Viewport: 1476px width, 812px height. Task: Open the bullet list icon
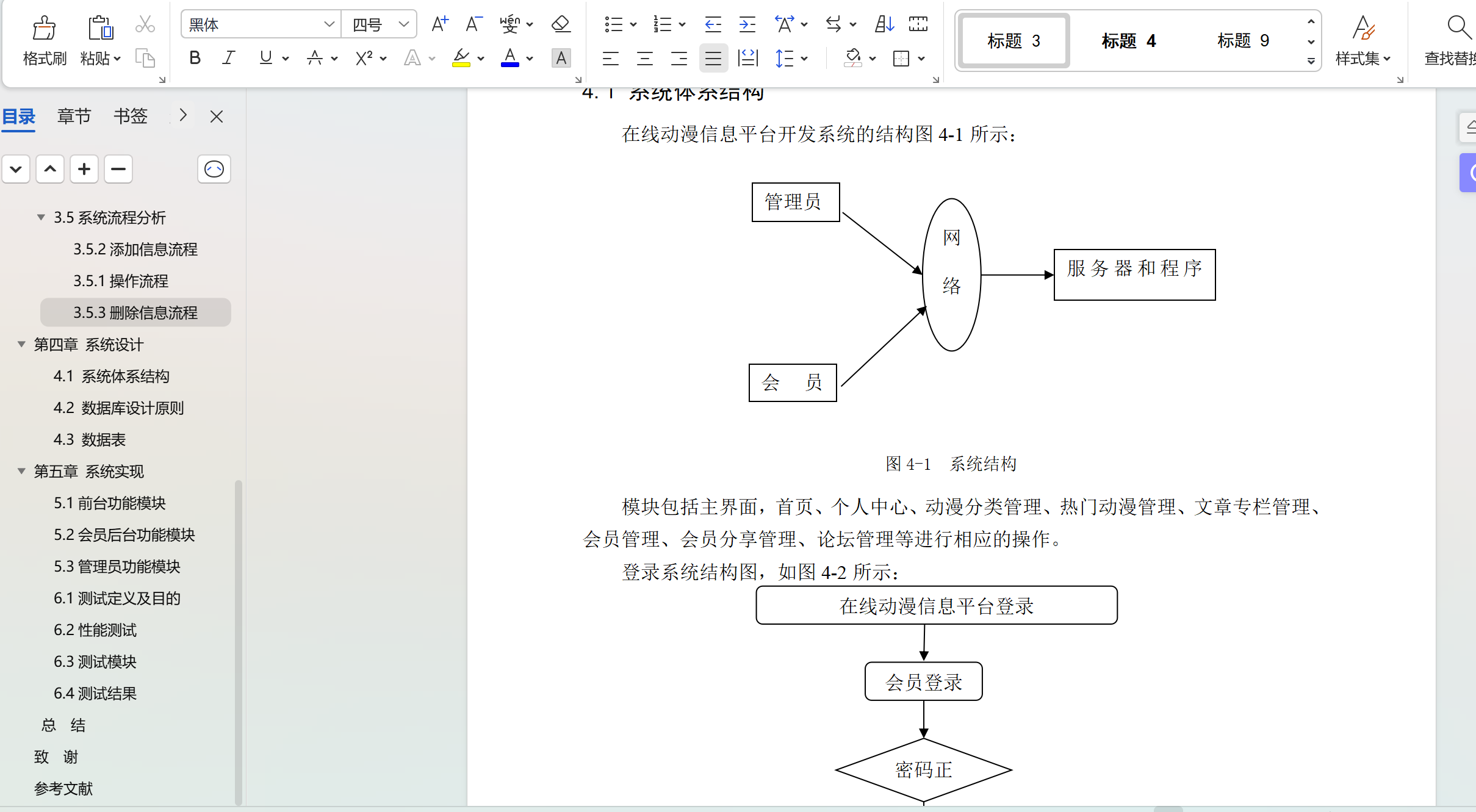click(613, 24)
